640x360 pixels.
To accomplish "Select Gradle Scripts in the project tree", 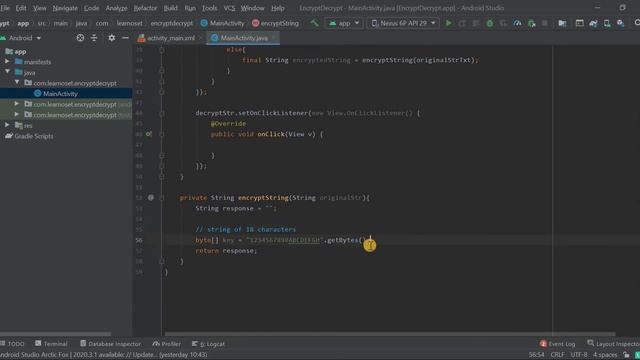I will (34, 136).
